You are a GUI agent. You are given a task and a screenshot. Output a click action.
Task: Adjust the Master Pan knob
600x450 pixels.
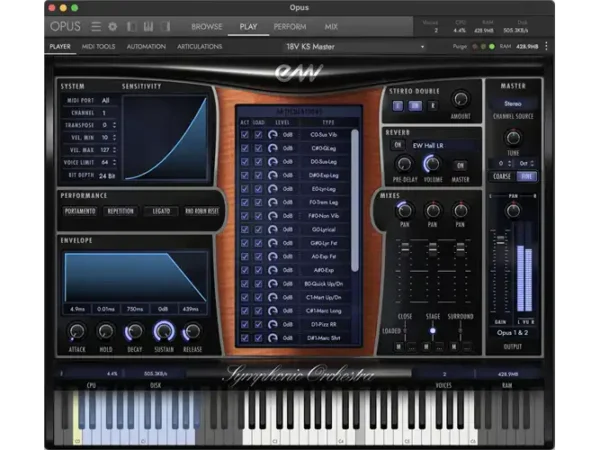tap(513, 210)
